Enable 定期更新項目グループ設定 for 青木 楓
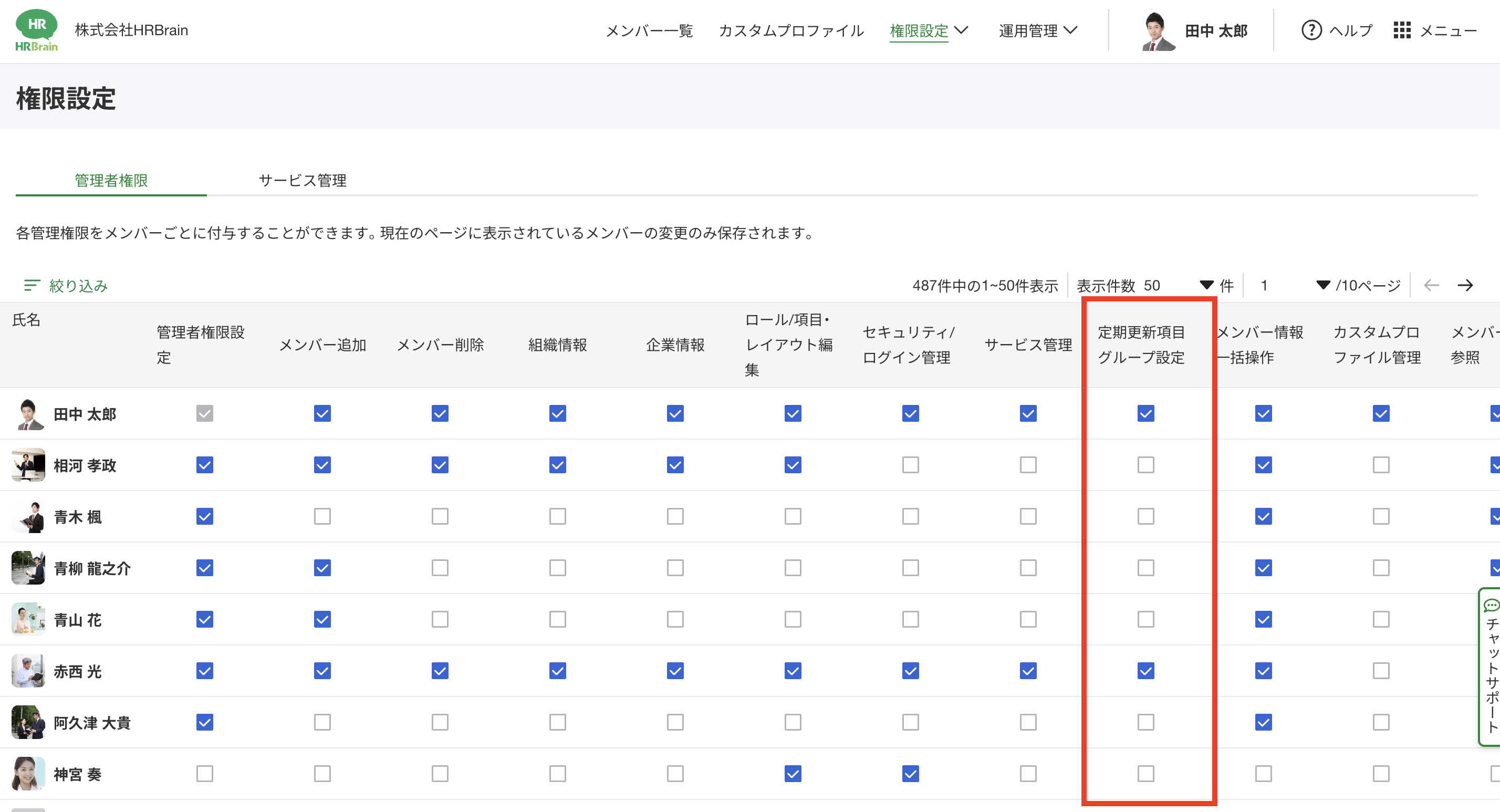Screen dimensions: 1500x812 [x=1145, y=516]
